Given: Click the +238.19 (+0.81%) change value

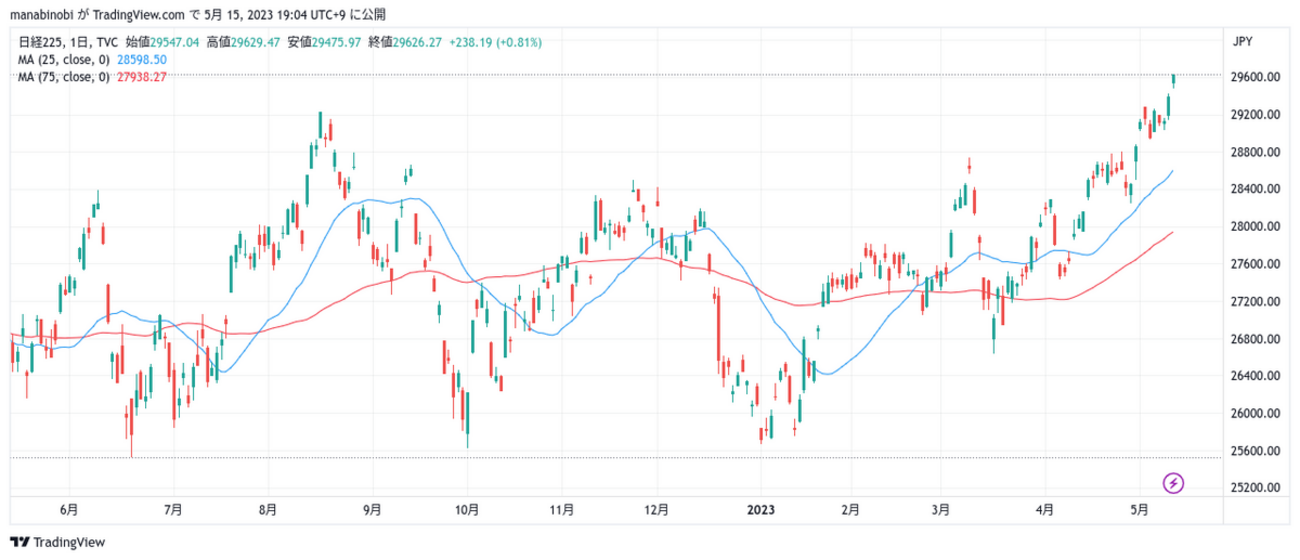Looking at the screenshot, I should 495,43.
